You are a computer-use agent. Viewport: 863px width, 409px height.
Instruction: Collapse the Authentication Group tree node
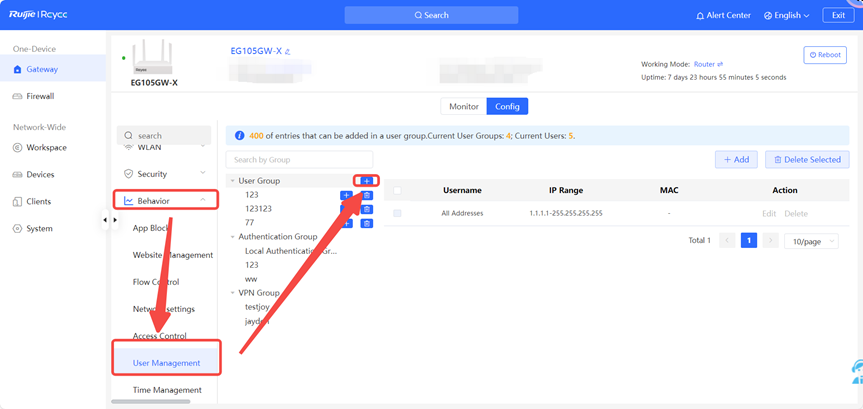click(x=233, y=237)
